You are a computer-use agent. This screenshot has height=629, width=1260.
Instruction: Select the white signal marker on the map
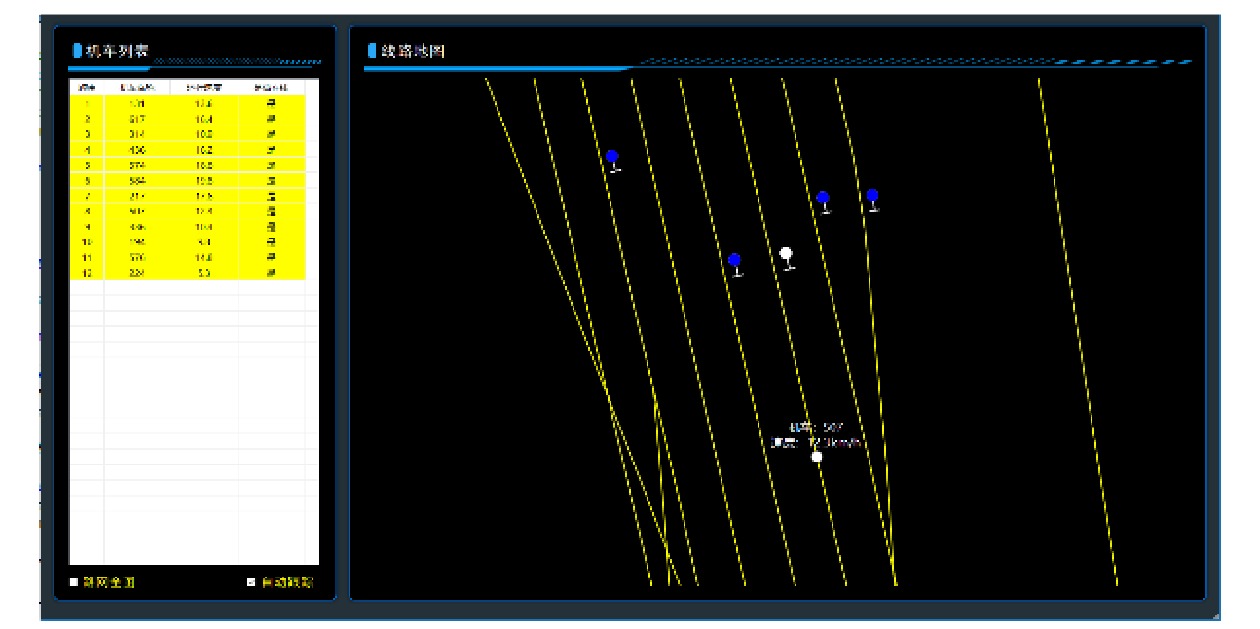(787, 255)
